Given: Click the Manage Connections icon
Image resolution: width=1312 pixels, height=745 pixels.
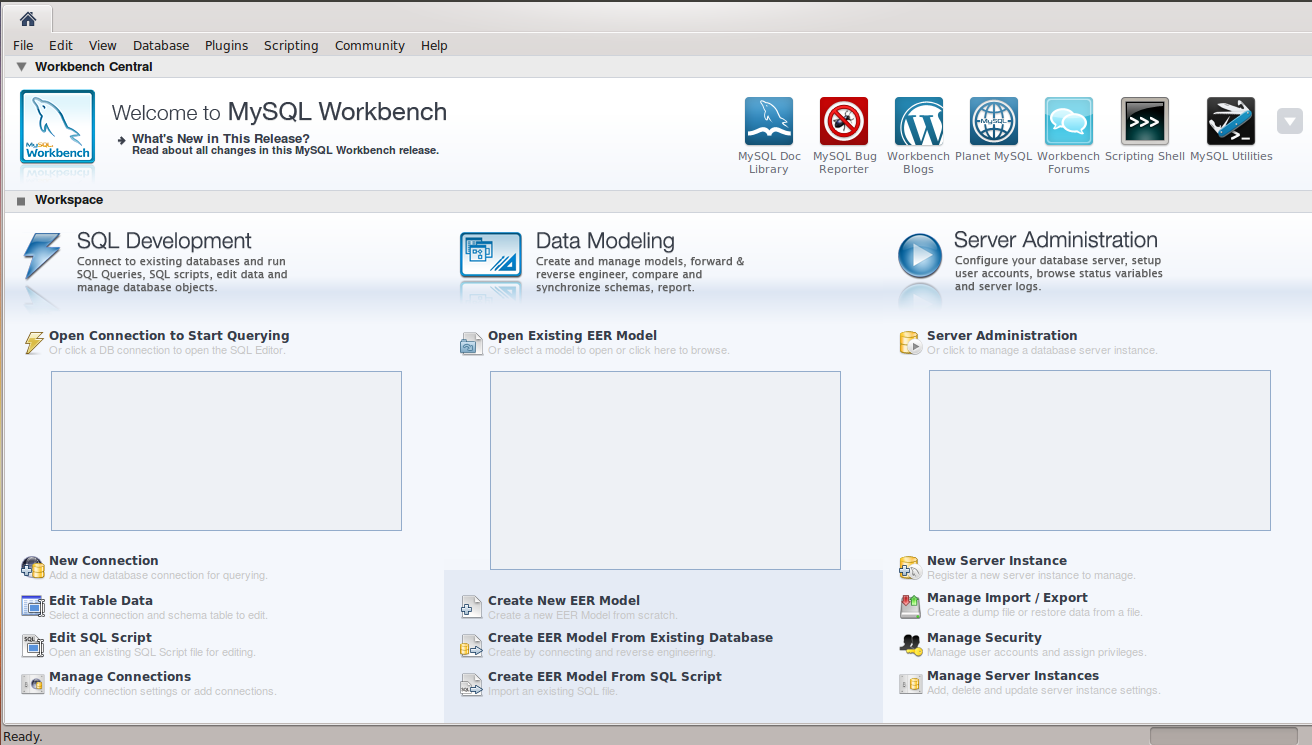Looking at the screenshot, I should [33, 684].
